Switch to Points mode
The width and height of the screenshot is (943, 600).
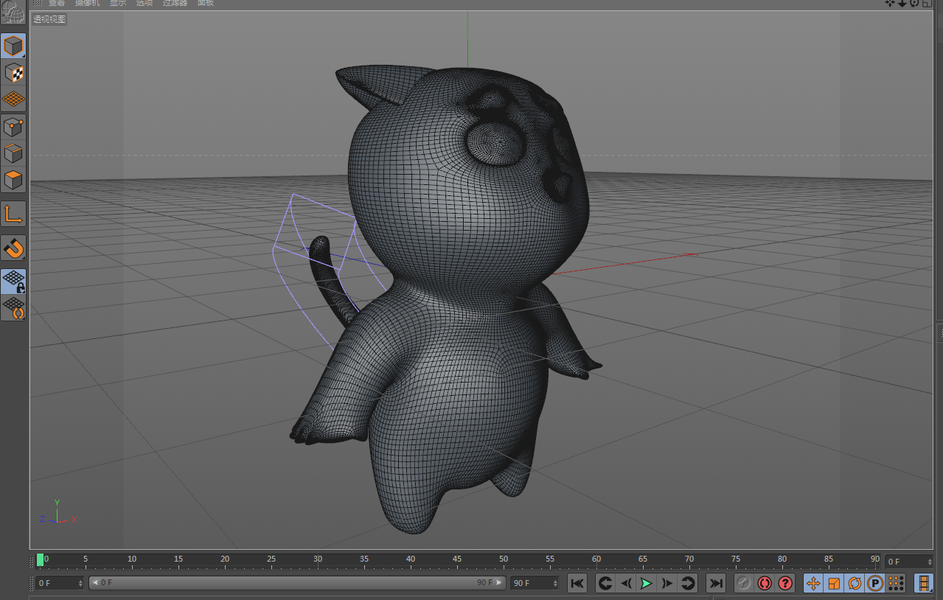[x=13, y=127]
